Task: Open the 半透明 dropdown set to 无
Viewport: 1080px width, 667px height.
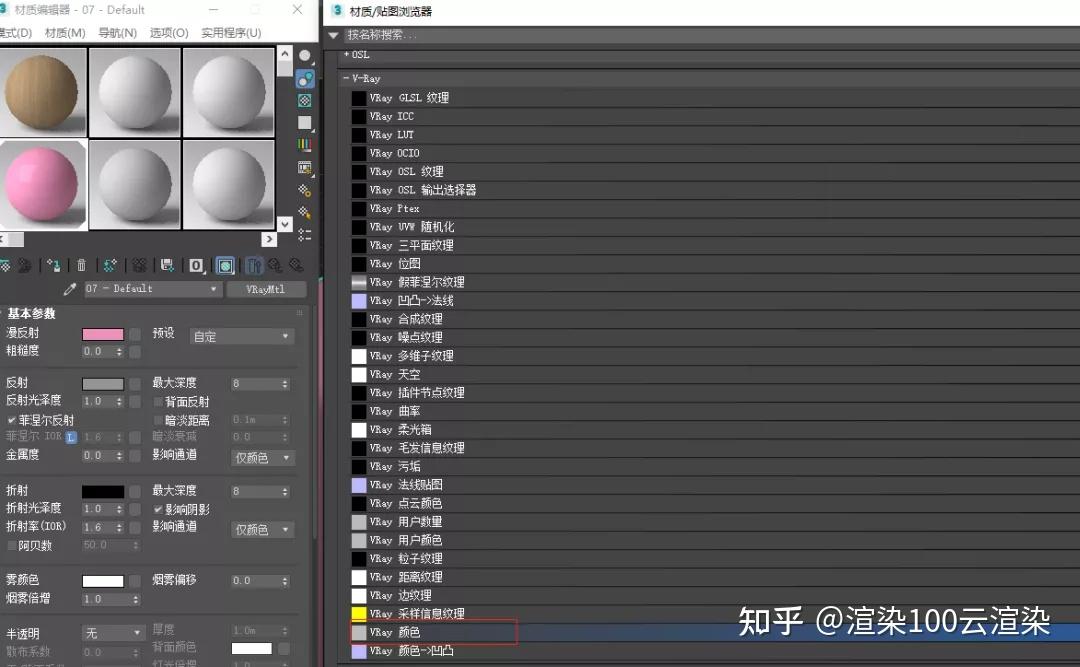Action: tap(113, 632)
